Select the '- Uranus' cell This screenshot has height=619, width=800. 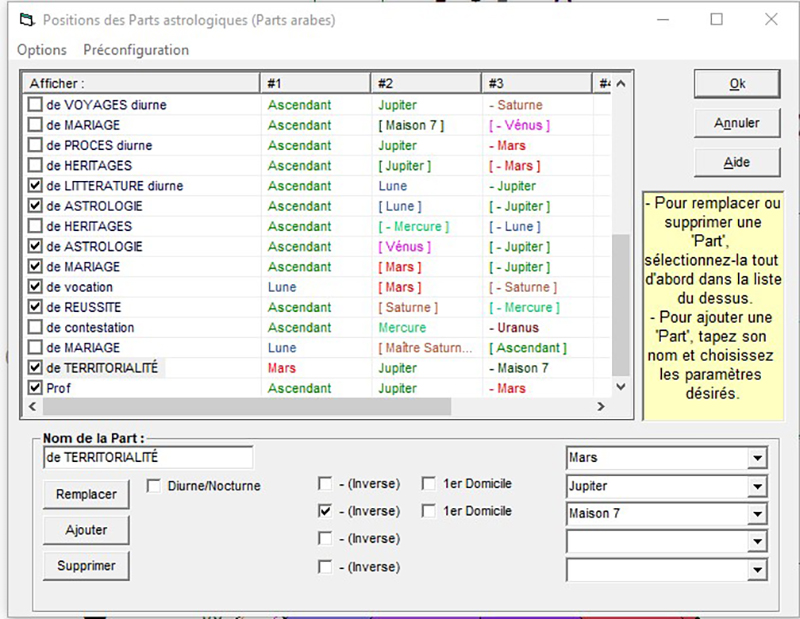(514, 328)
